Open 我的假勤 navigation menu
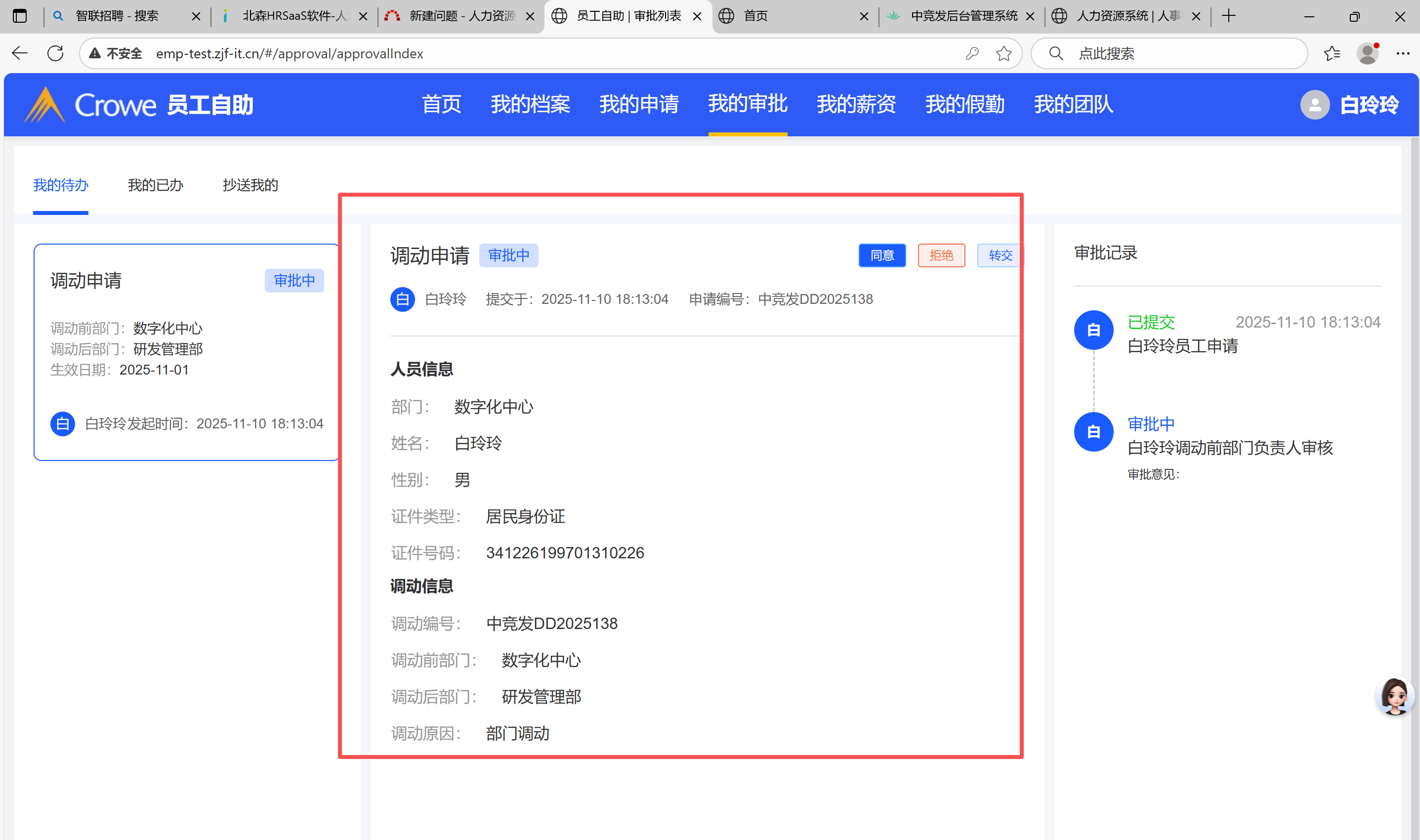This screenshot has width=1420, height=840. (964, 104)
